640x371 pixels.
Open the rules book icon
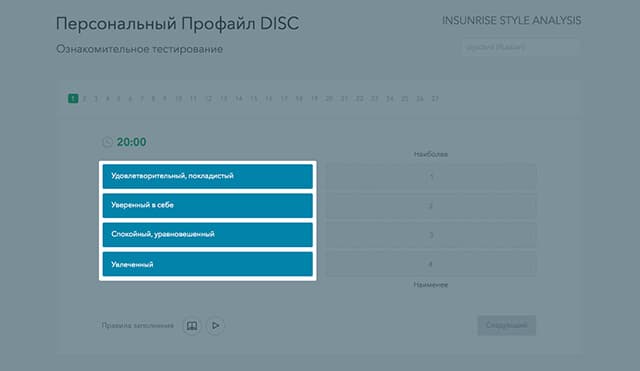[192, 326]
